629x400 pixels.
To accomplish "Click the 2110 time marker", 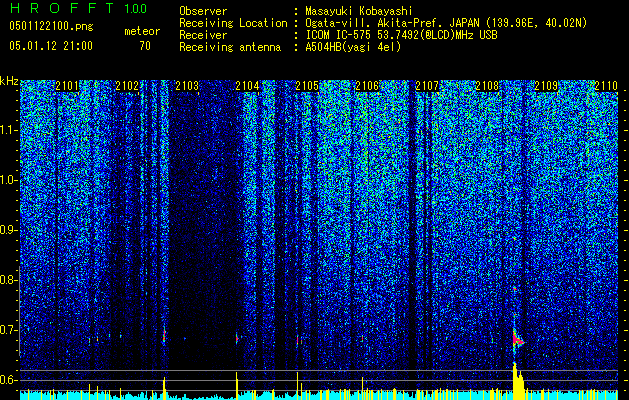I will click(x=606, y=86).
